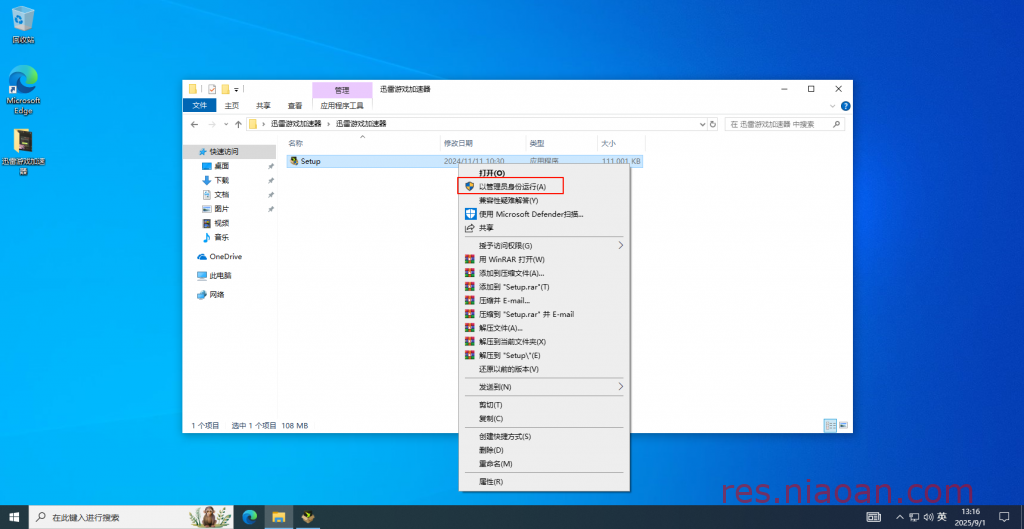Open the Windows Start menu

point(14,517)
